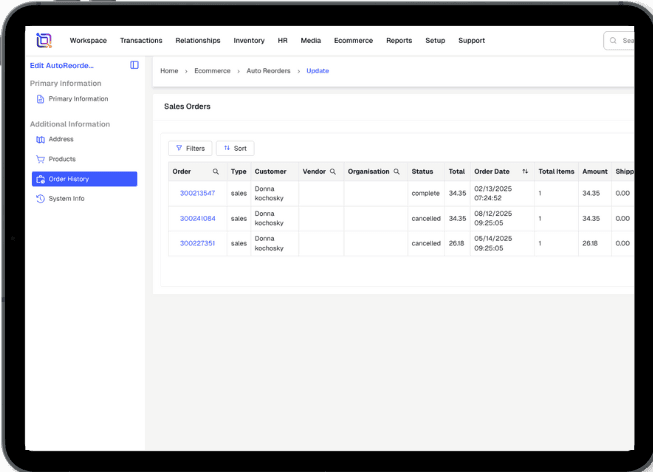
Task: Open System Info section
Action: coord(66,199)
